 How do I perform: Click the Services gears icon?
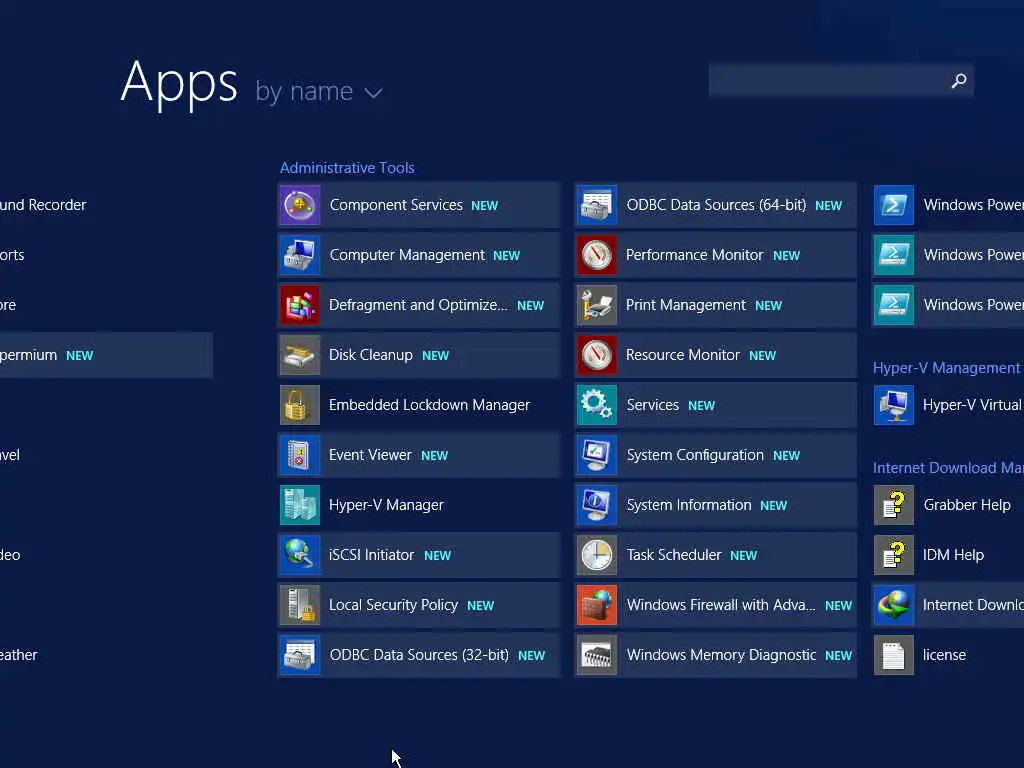click(x=597, y=405)
